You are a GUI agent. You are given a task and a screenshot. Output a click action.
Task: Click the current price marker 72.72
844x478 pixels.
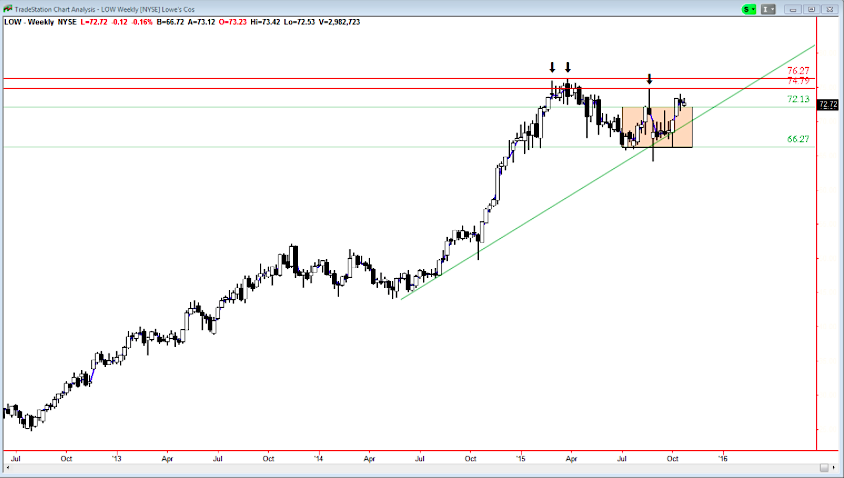point(827,104)
